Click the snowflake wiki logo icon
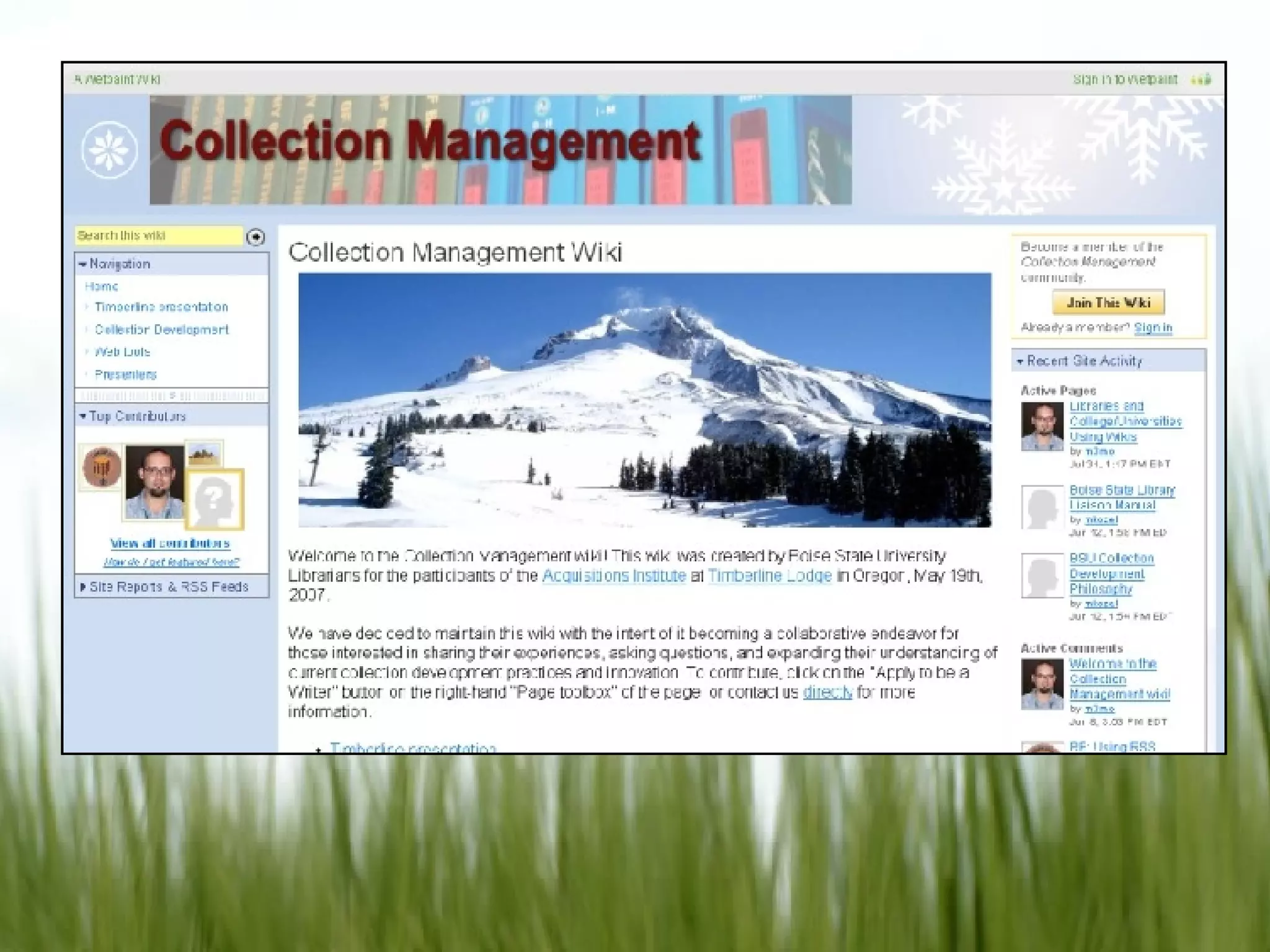The image size is (1270, 952). (x=109, y=151)
